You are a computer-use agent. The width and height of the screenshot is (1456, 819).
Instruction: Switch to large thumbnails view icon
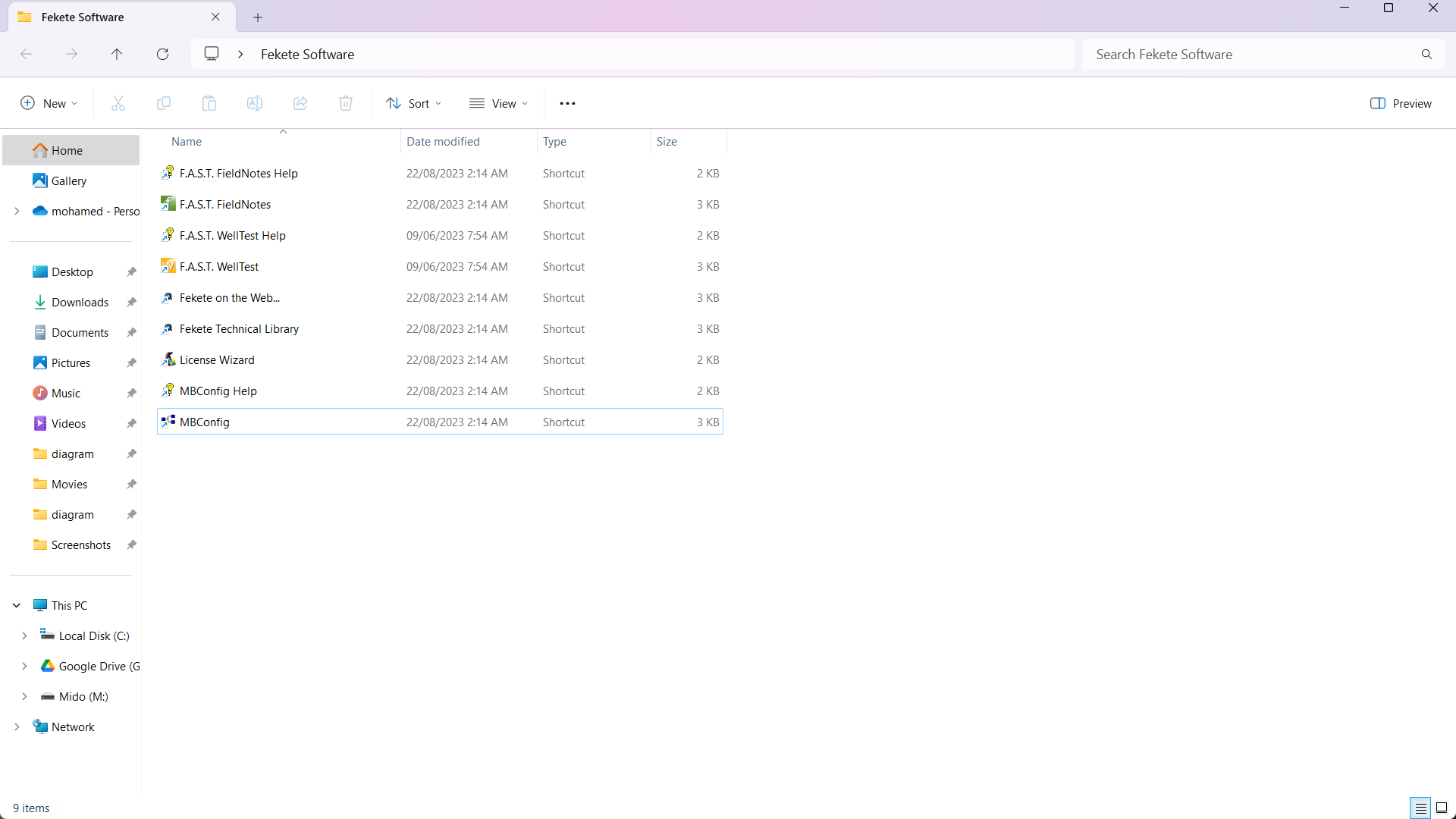tap(1442, 808)
